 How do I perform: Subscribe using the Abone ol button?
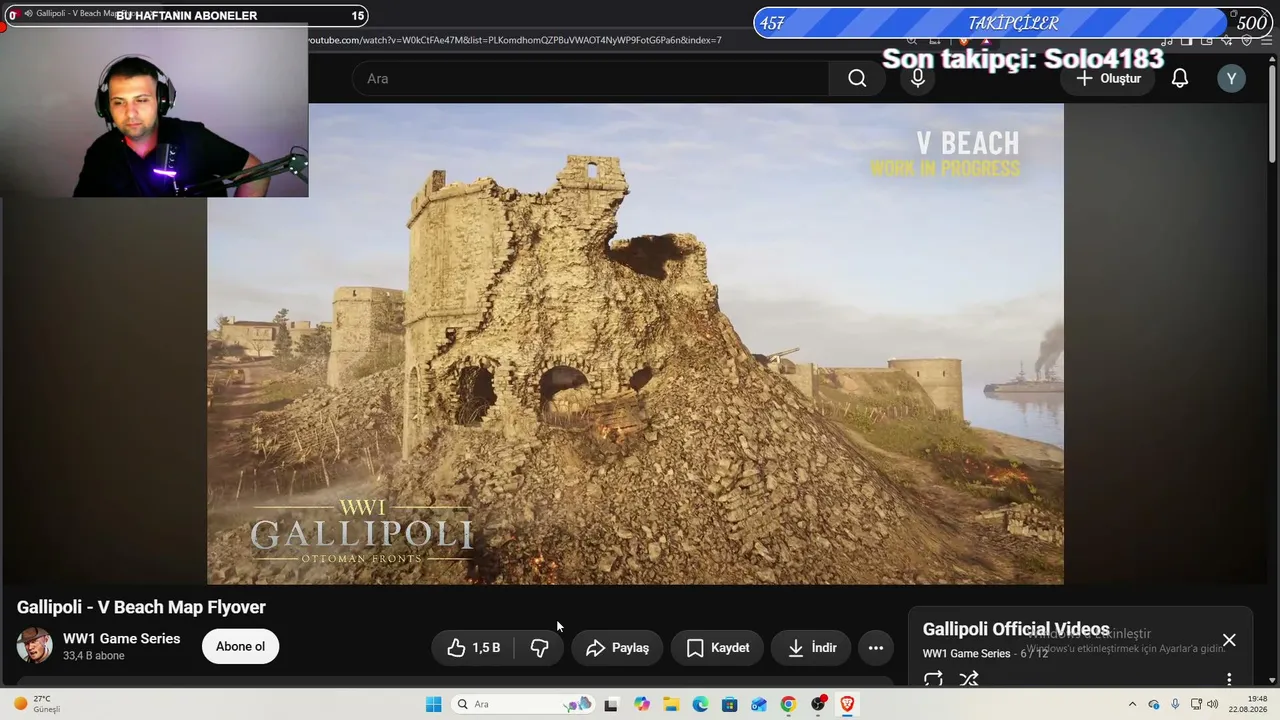pyautogui.click(x=240, y=647)
